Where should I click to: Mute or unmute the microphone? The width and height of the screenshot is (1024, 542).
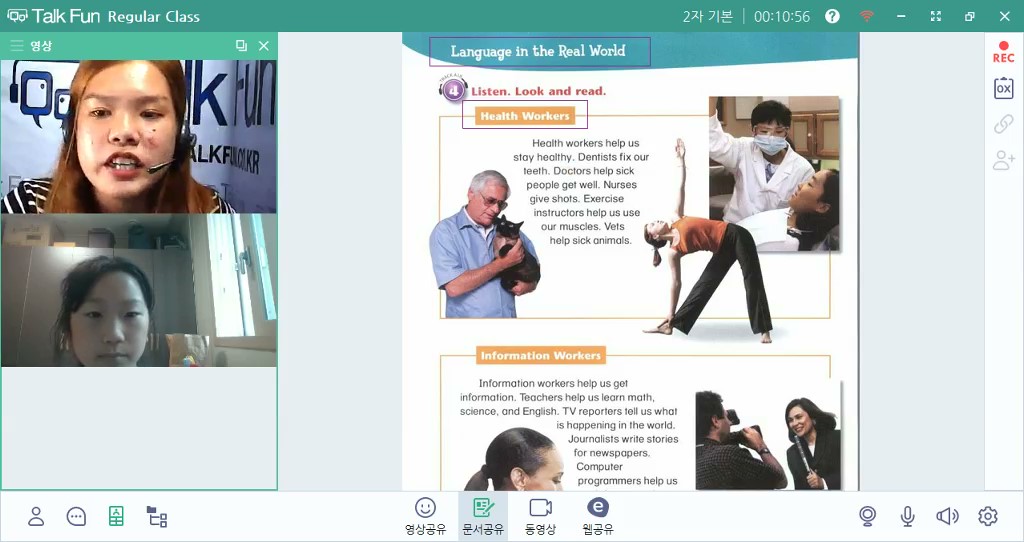[x=907, y=516]
